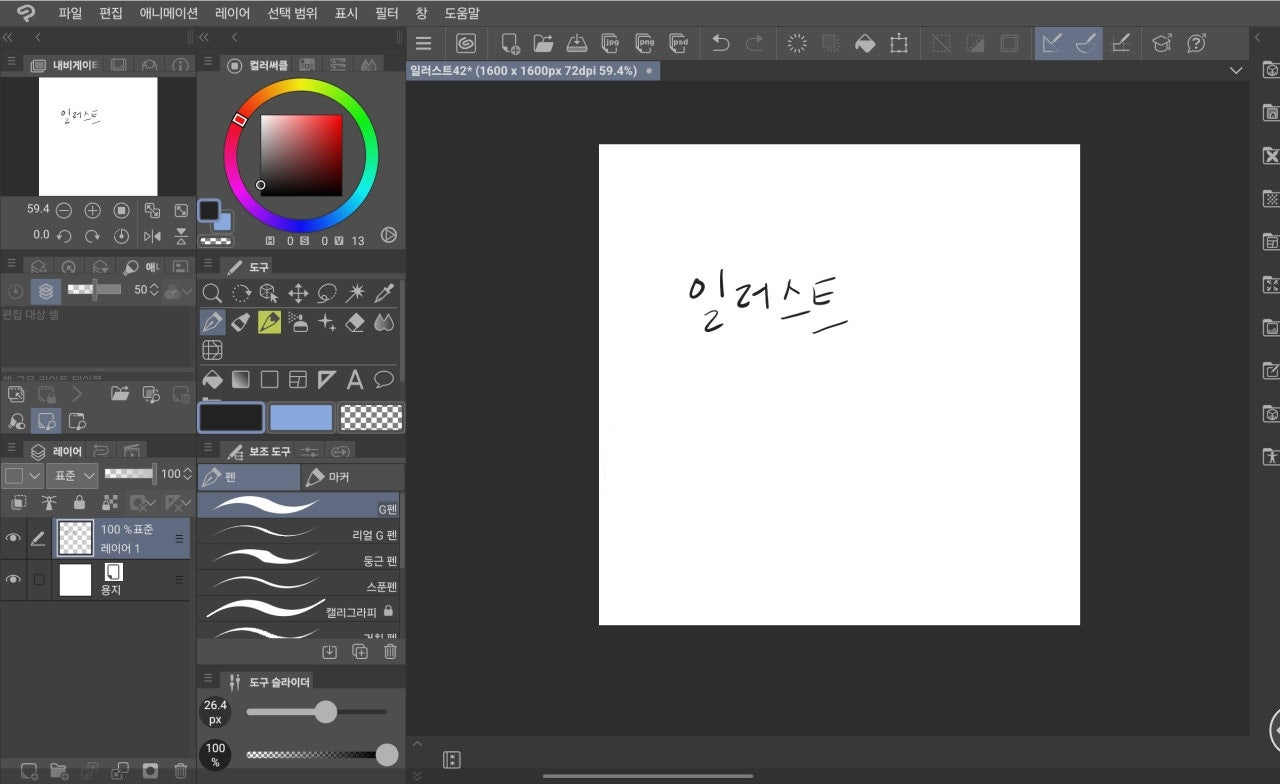Zoom in using navigator plus icon
This screenshot has height=784, width=1280.
[92, 210]
